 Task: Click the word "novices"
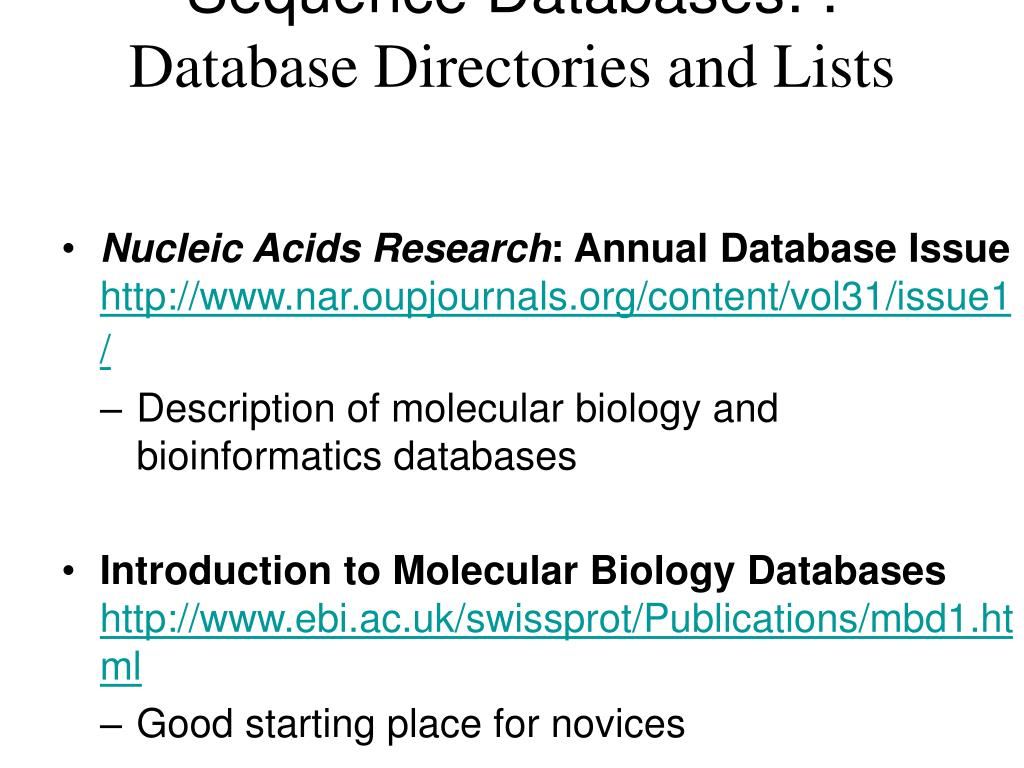[625, 723]
